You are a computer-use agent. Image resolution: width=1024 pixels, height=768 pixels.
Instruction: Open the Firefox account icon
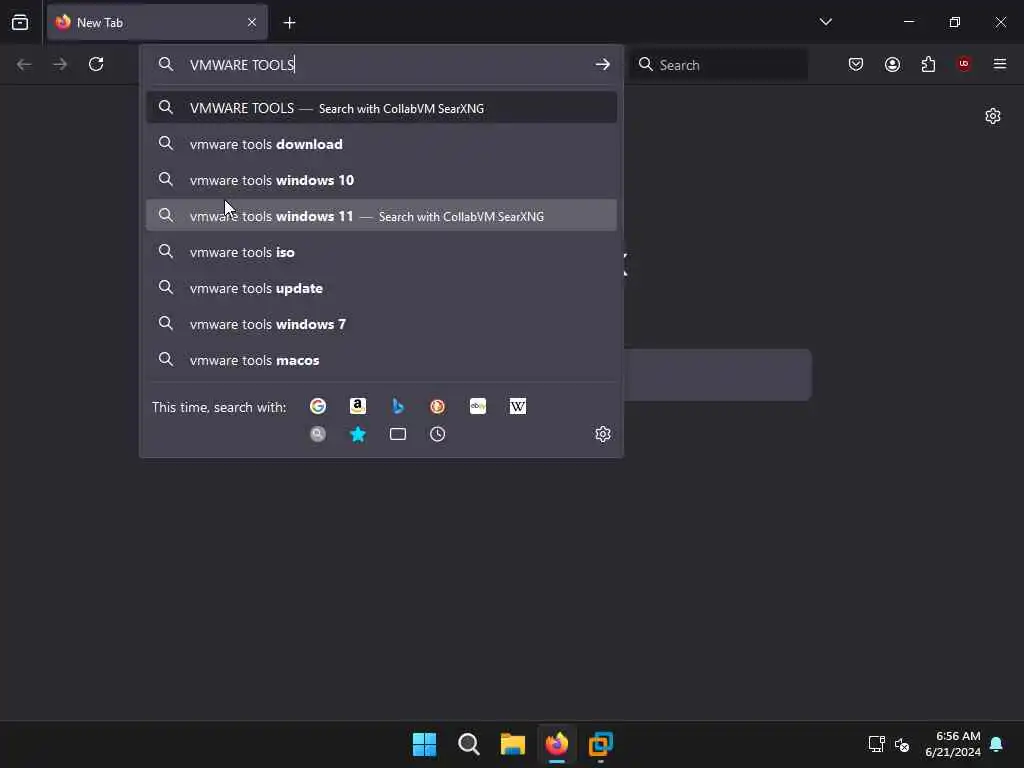(892, 64)
